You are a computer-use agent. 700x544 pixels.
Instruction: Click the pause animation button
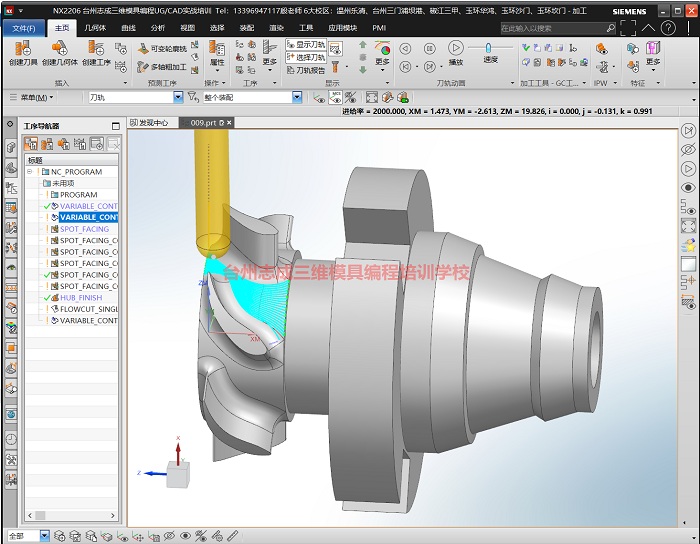[429, 48]
